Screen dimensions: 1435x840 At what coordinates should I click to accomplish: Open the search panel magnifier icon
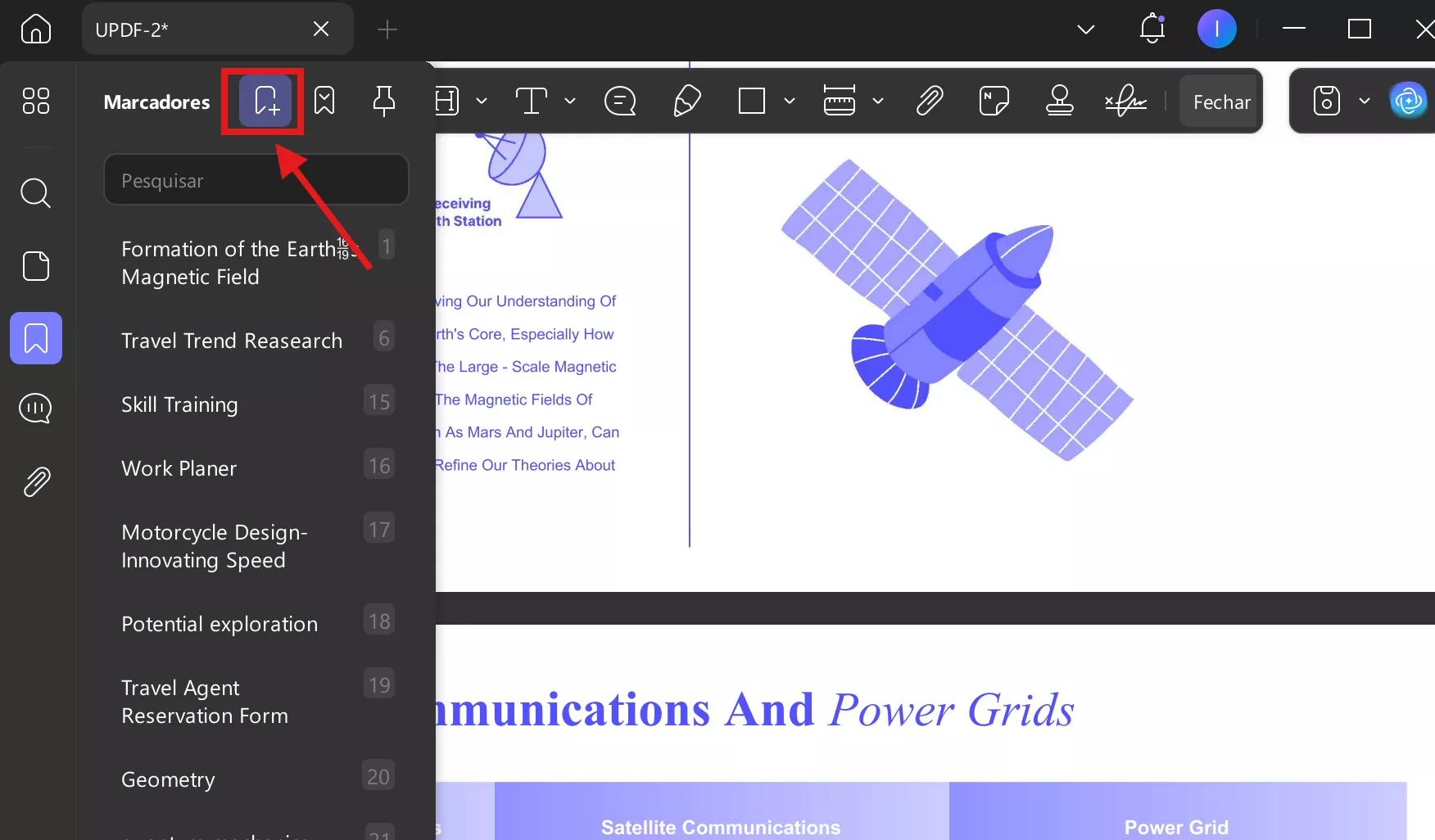point(35,193)
